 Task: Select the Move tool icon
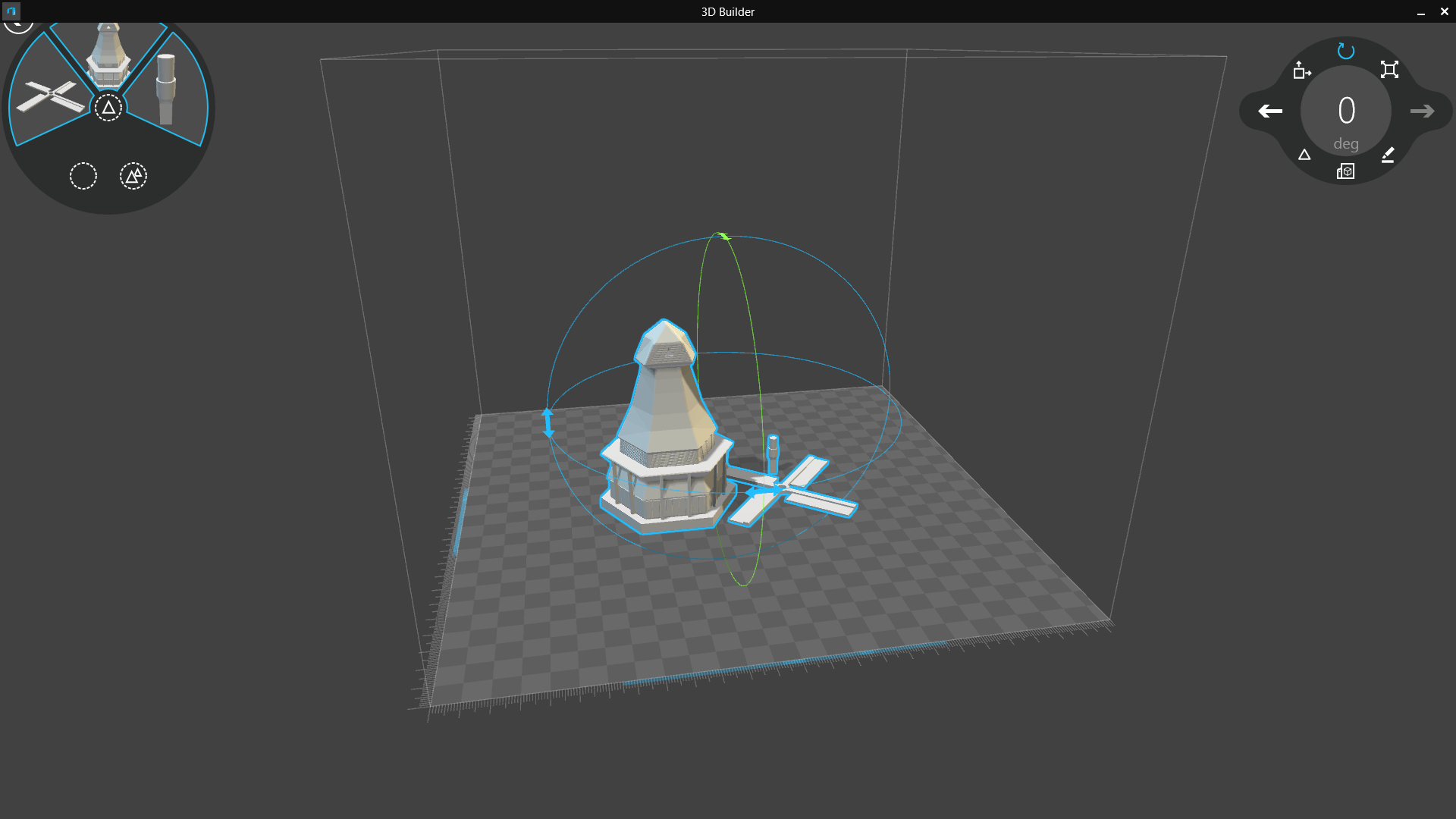point(1301,71)
